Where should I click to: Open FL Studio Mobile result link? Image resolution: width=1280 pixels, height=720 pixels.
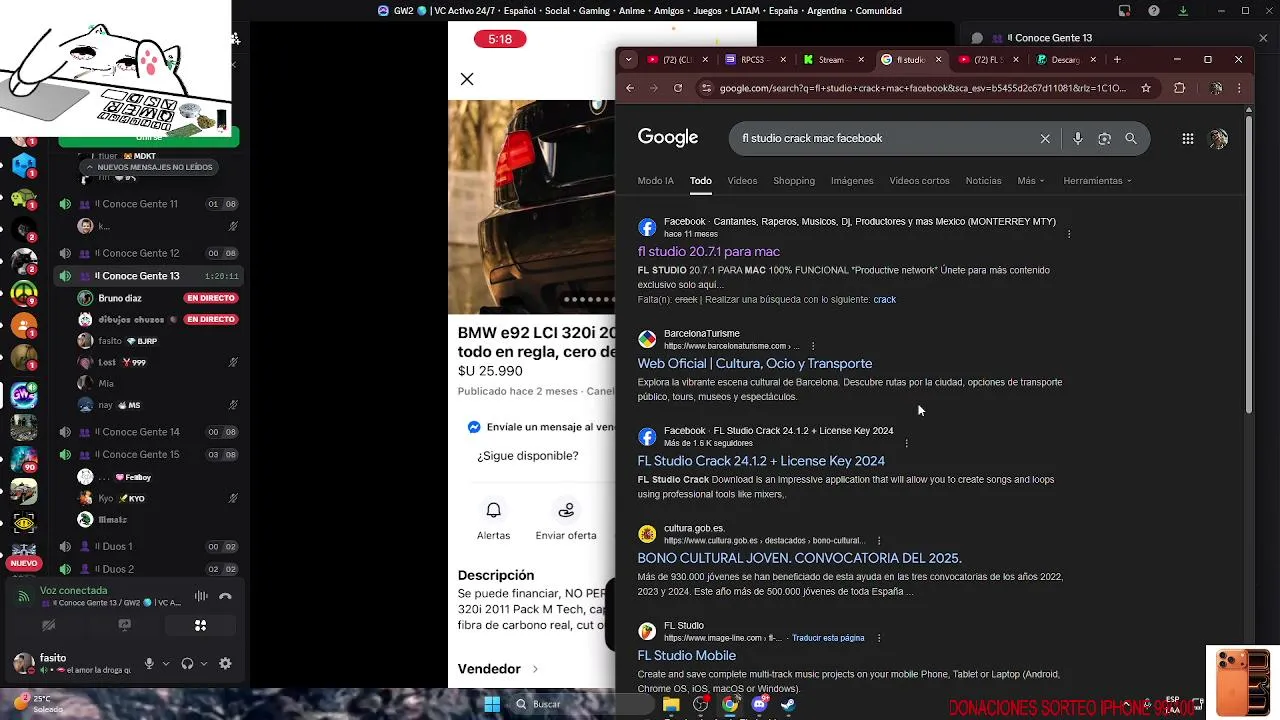687,656
